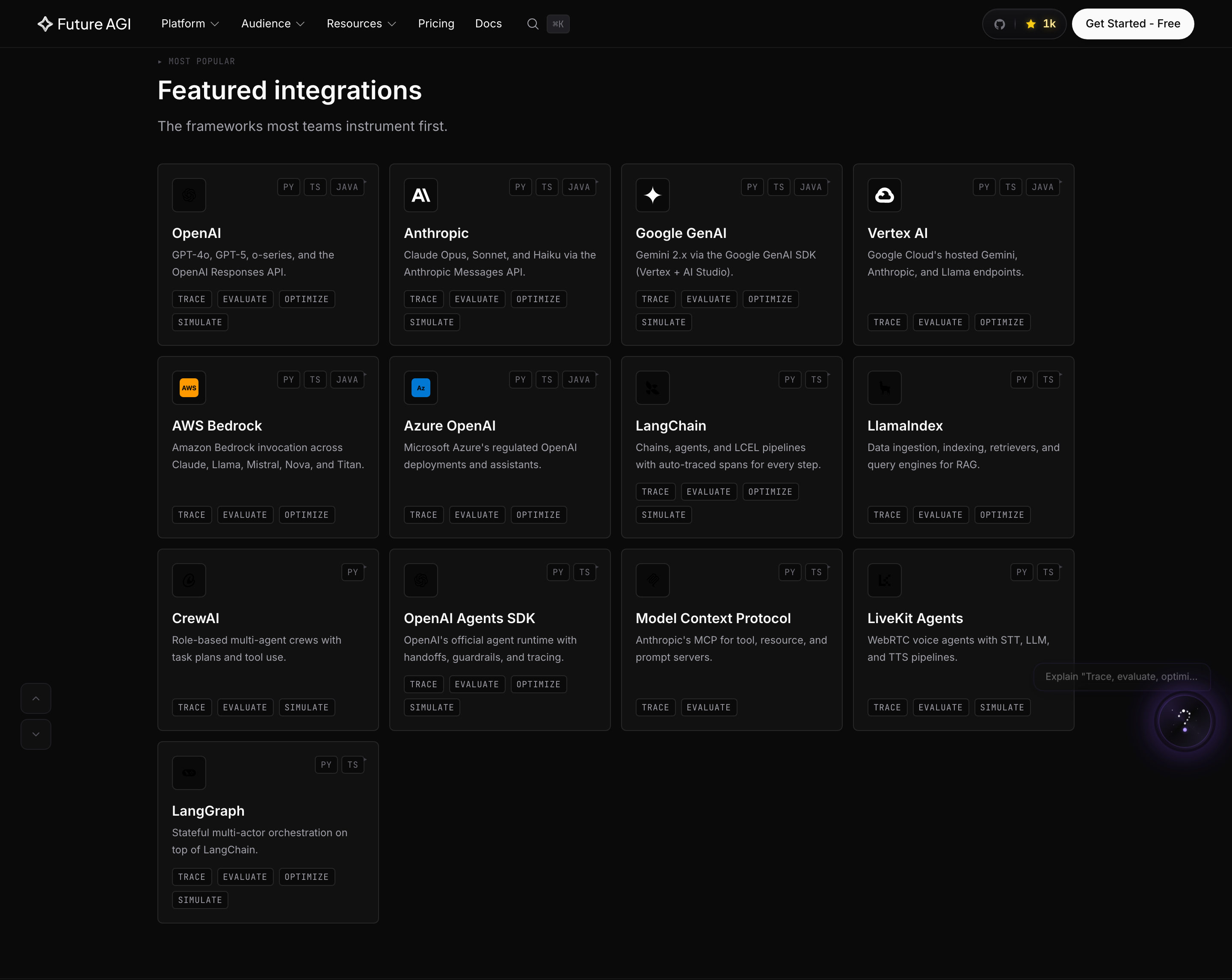1232x980 pixels.
Task: Click the LangChain card icon
Action: (x=652, y=388)
